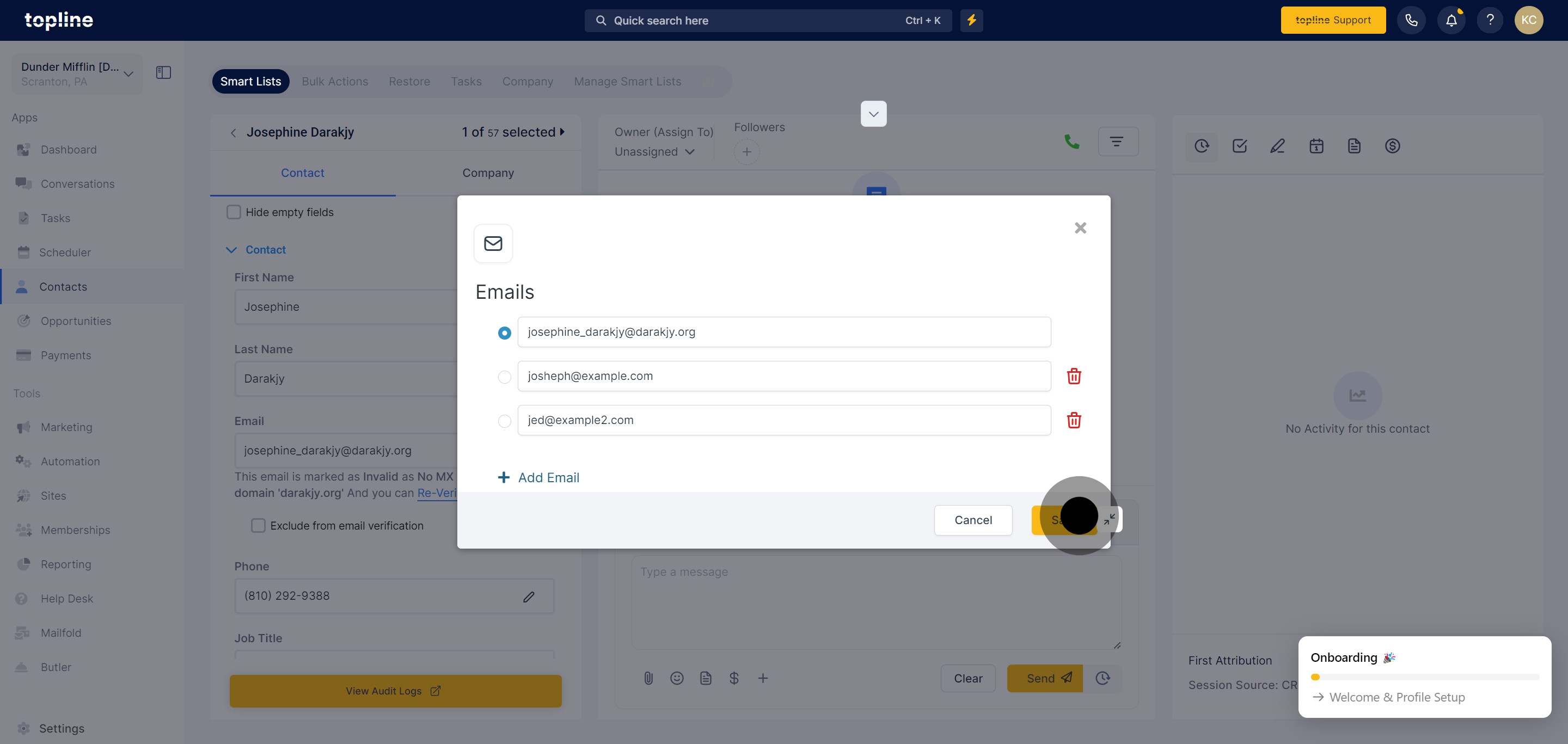Screen dimensions: 1568x744
Task: Click the lightning bolt quick actions icon
Action: point(971,20)
